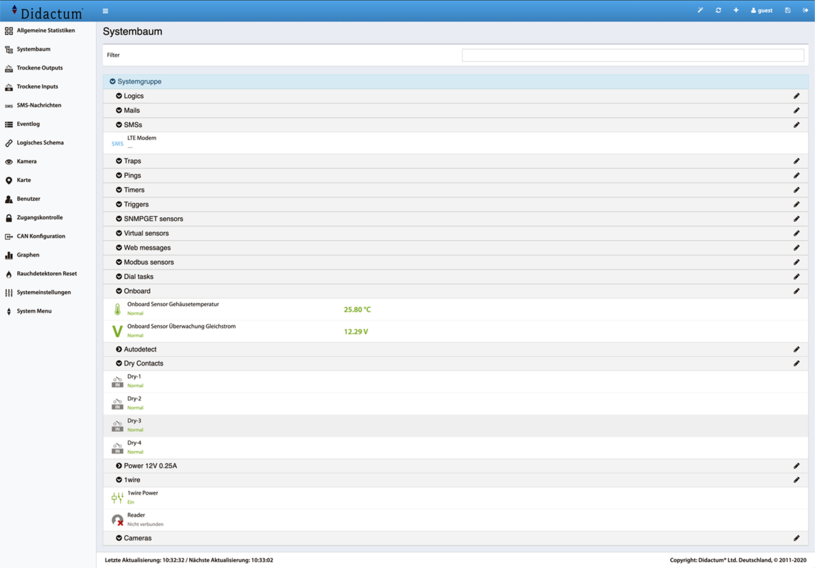Click the thermometer icon for Gehäusetemperatur sensor
The height and width of the screenshot is (568, 815).
(117, 309)
